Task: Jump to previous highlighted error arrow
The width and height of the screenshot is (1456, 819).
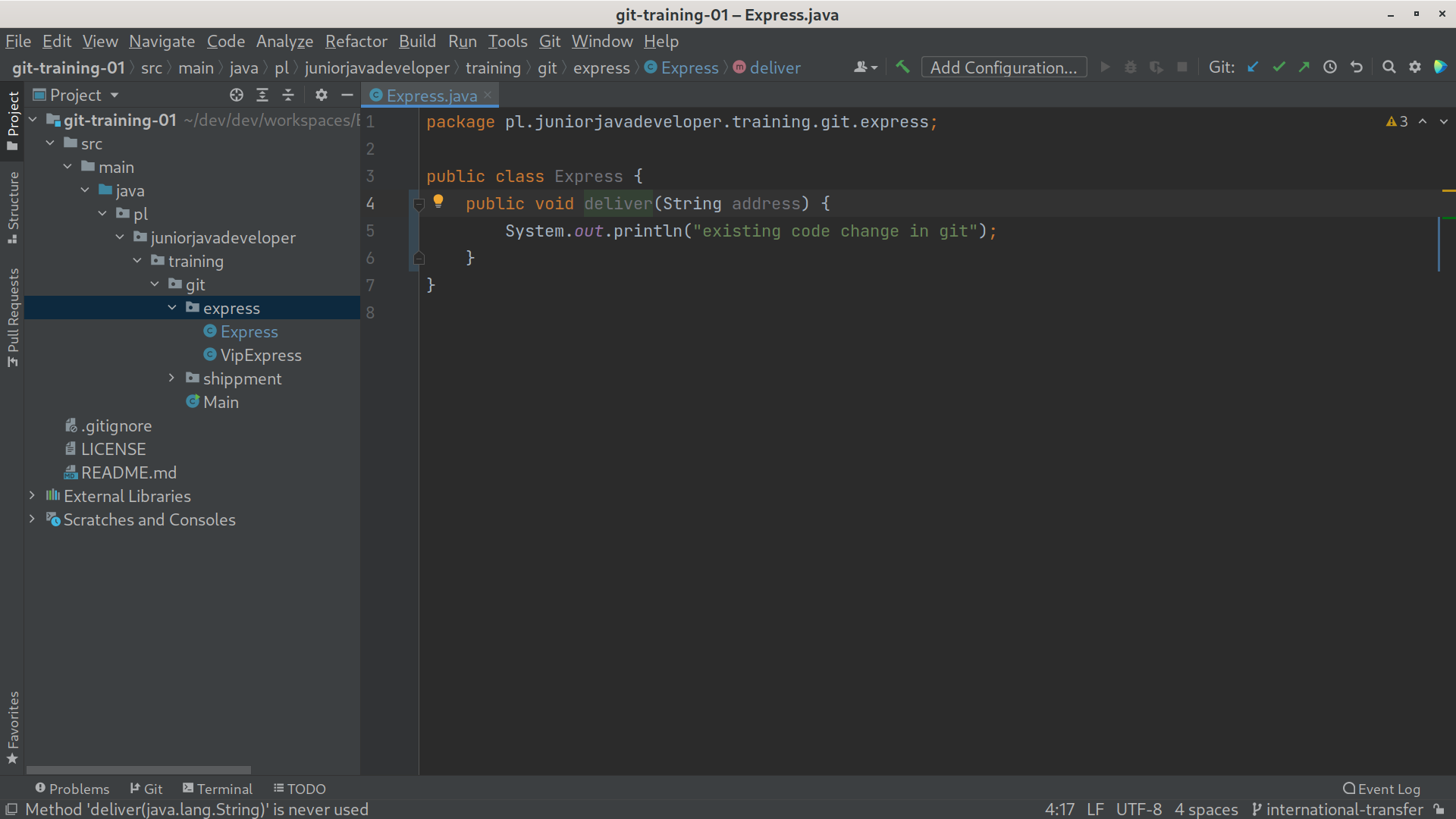Action: point(1423,121)
